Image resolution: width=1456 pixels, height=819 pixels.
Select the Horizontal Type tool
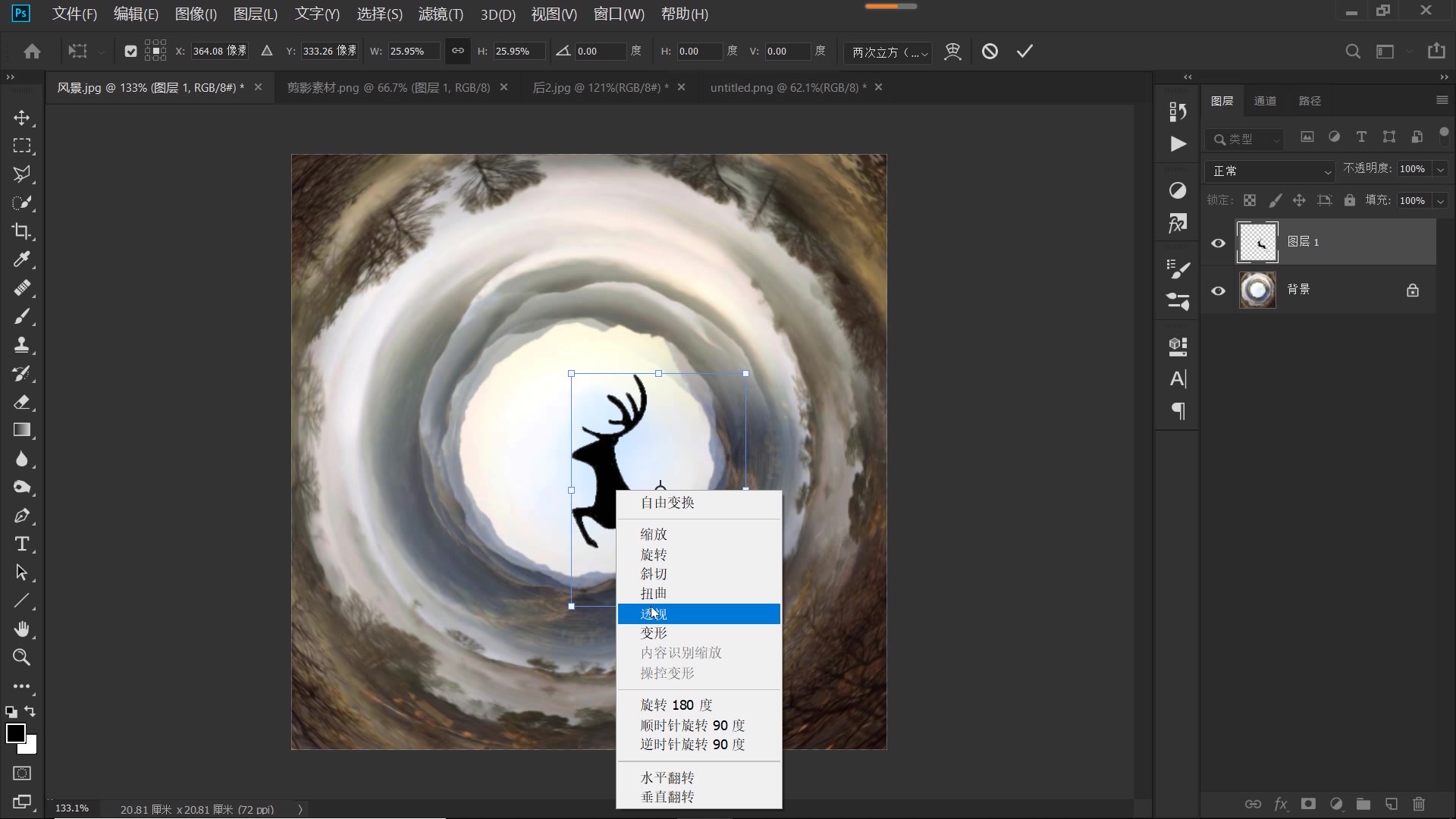22,544
